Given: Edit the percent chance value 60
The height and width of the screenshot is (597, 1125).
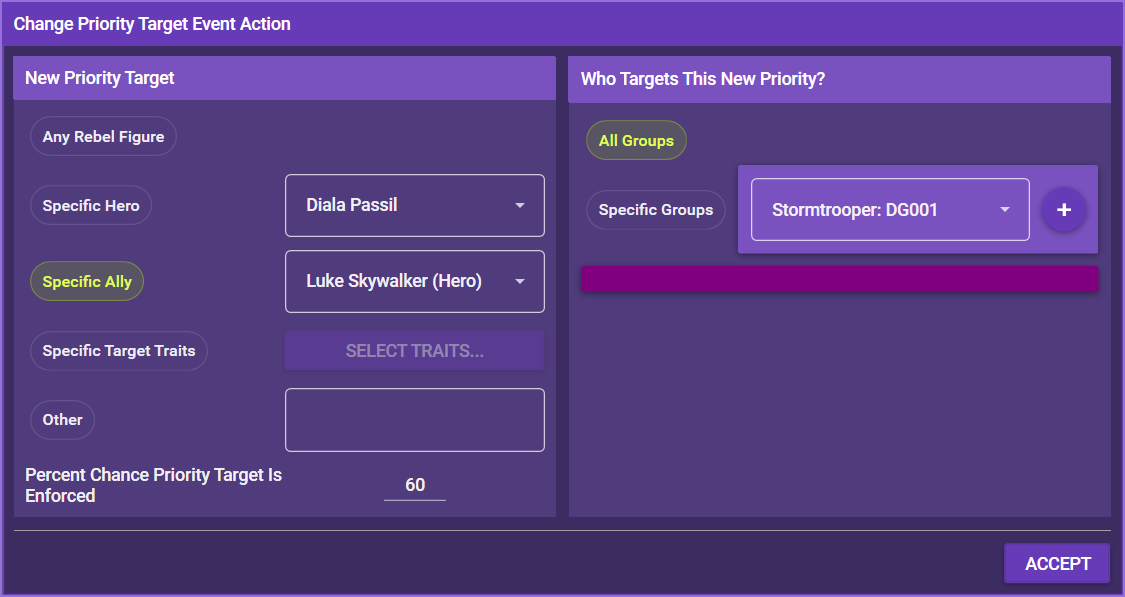Looking at the screenshot, I should (x=415, y=485).
